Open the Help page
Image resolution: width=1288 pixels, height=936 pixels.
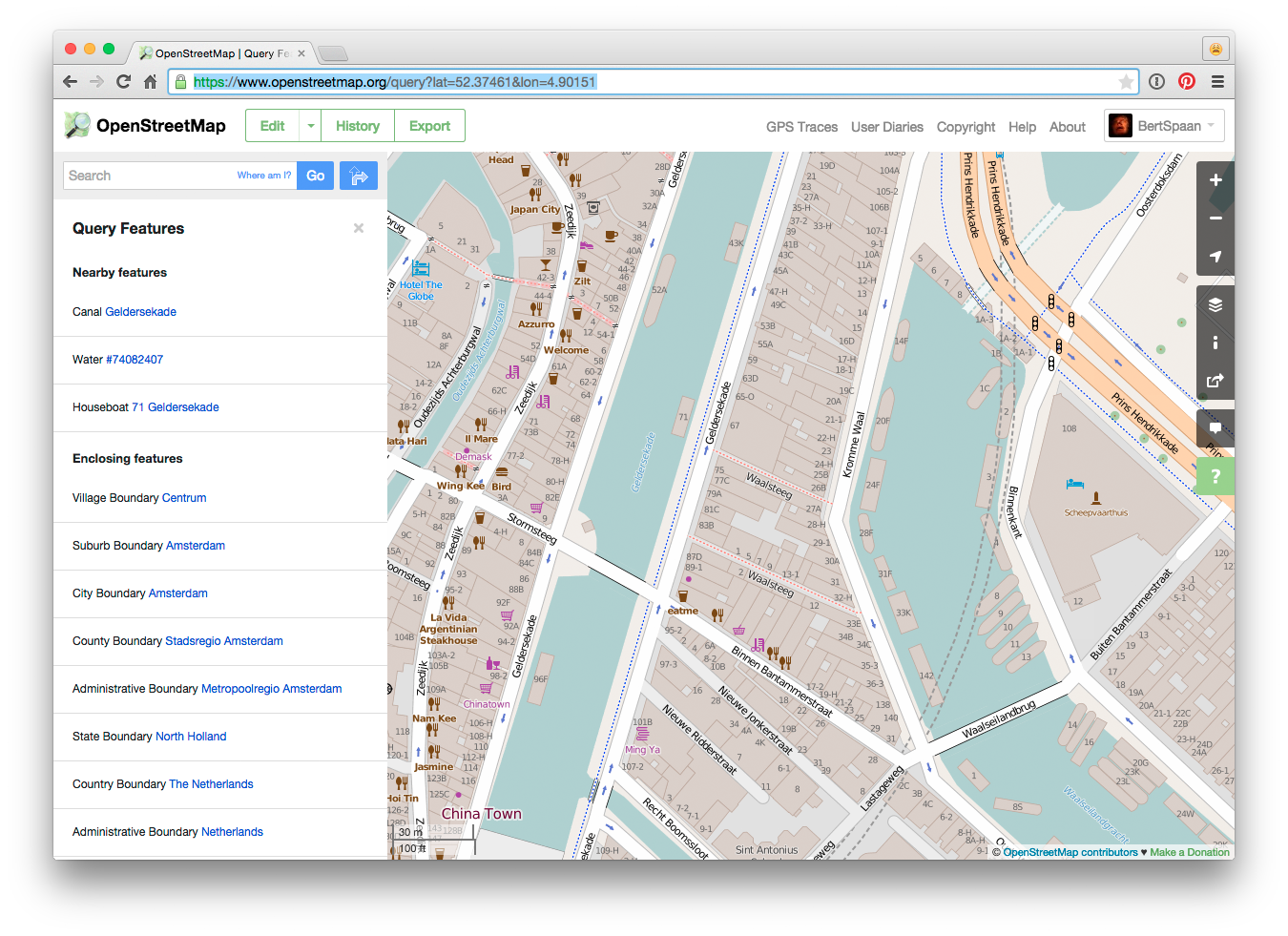pyautogui.click(x=1022, y=127)
